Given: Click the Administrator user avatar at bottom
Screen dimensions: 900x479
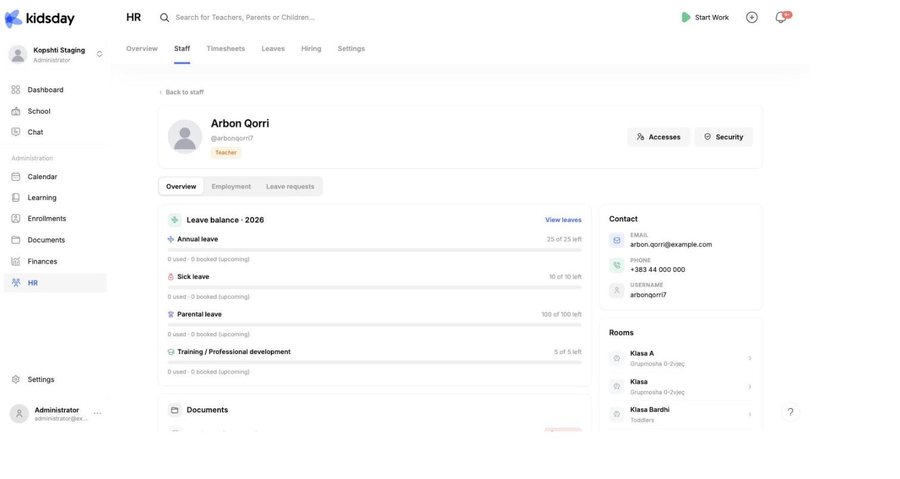Looking at the screenshot, I should pos(19,414).
